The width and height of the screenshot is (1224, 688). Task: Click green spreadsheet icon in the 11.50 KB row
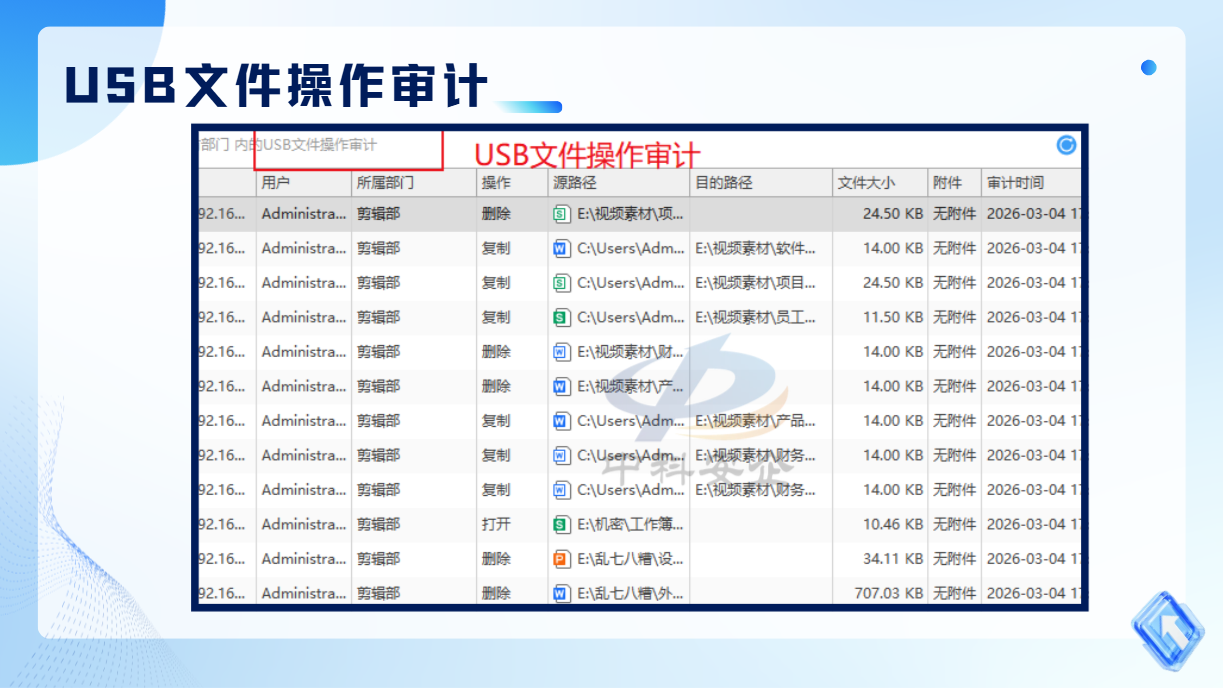point(561,317)
